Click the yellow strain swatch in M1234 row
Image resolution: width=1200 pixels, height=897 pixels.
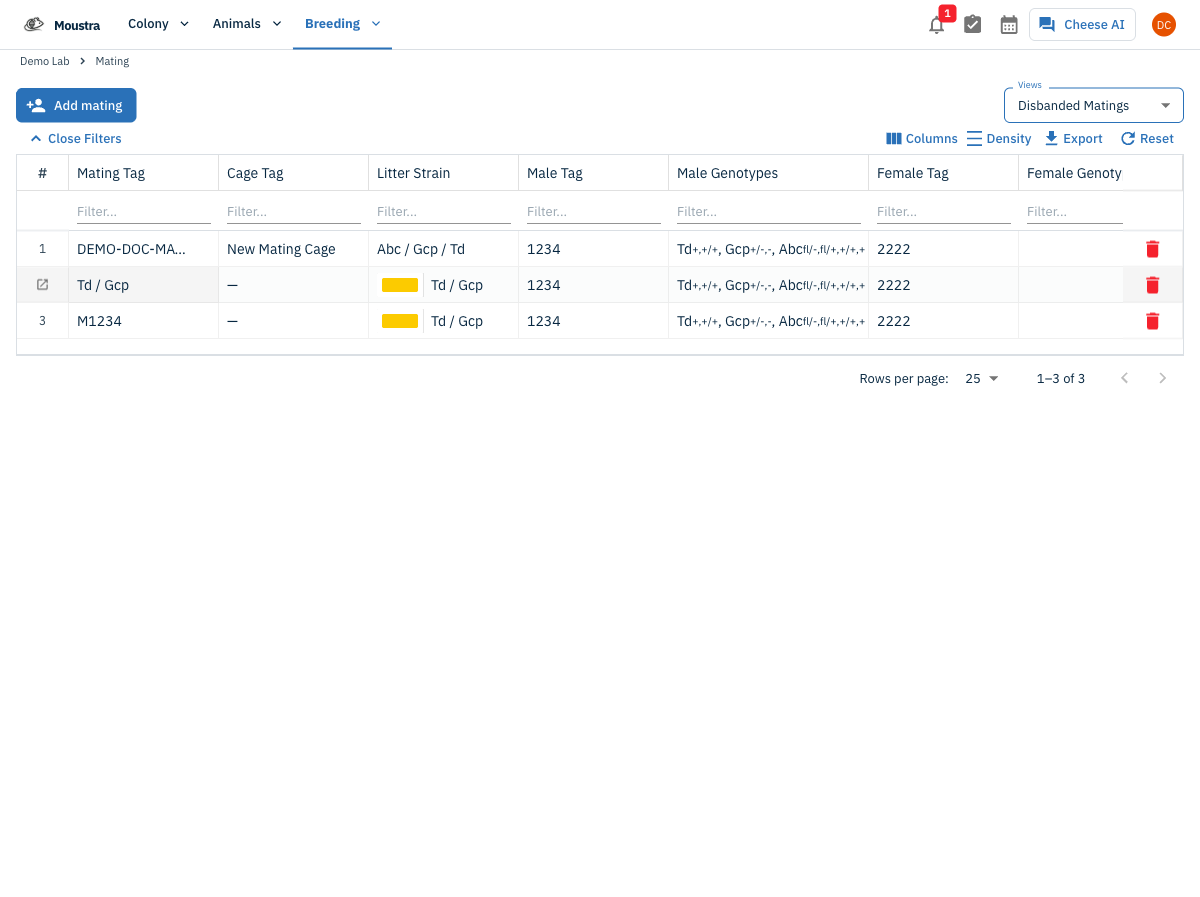point(400,321)
